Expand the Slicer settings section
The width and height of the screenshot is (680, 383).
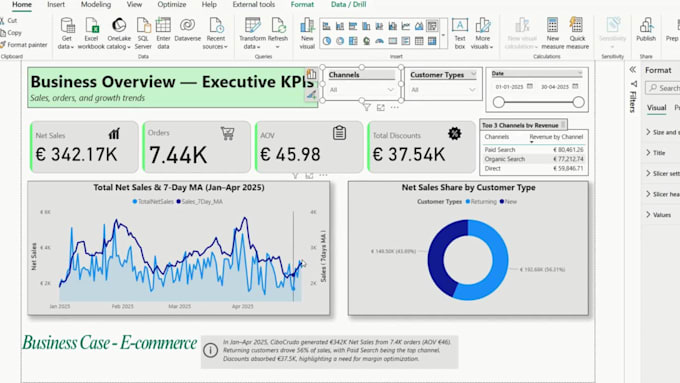click(662, 173)
